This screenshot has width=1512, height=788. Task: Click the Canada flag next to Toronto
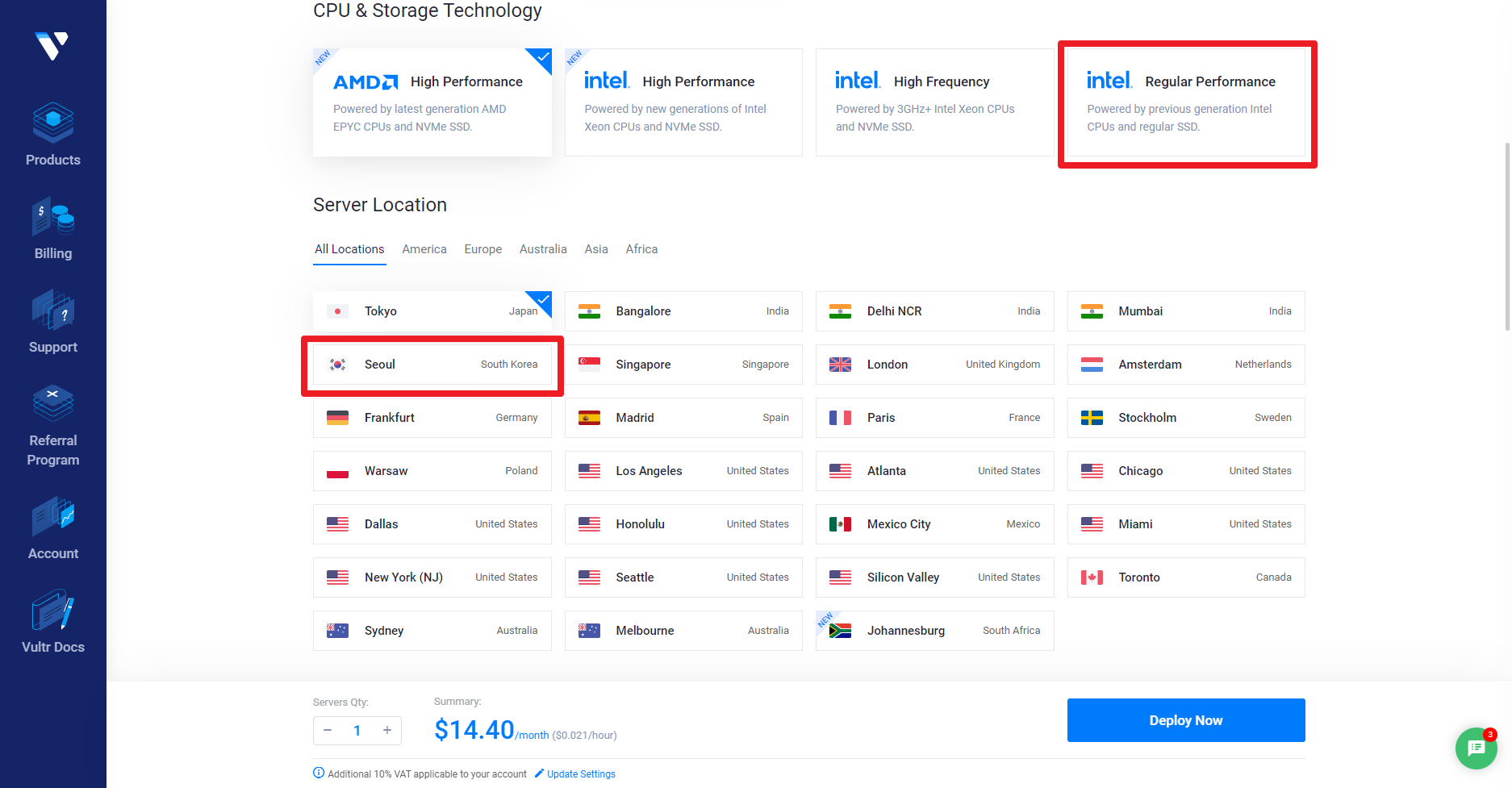[1092, 577]
